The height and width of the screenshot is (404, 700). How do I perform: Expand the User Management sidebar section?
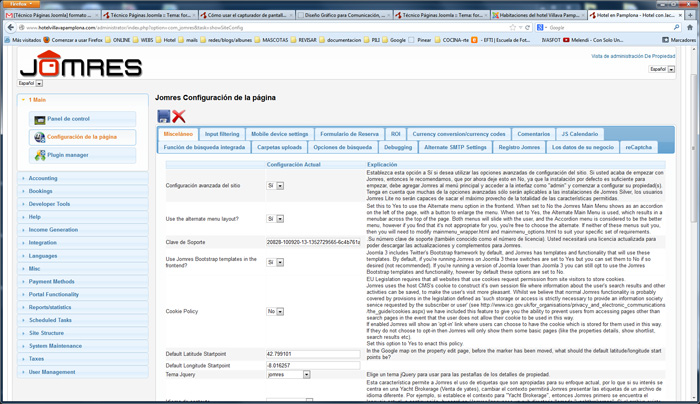click(x=83, y=372)
